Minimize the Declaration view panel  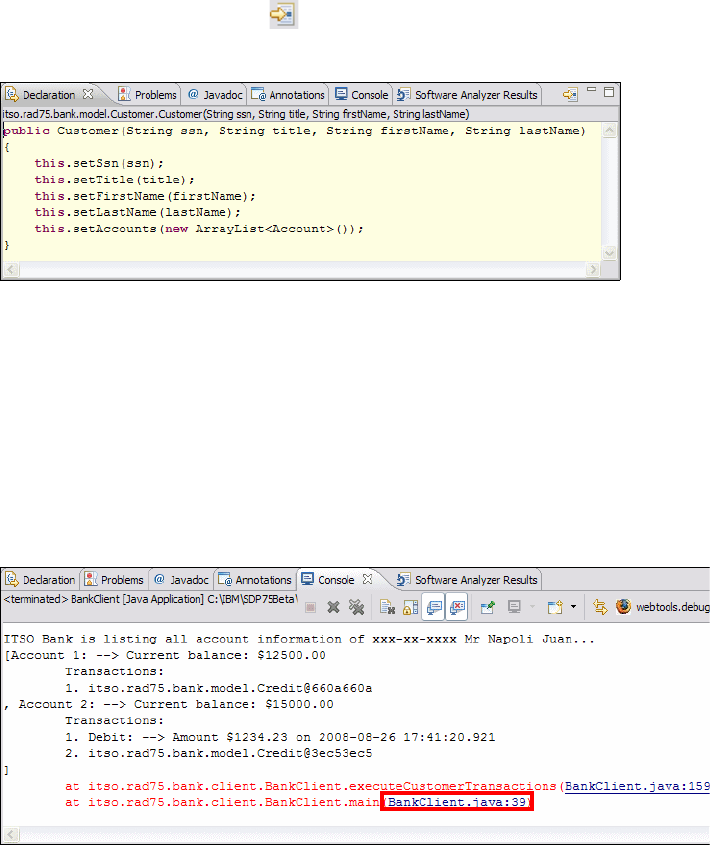click(x=591, y=91)
